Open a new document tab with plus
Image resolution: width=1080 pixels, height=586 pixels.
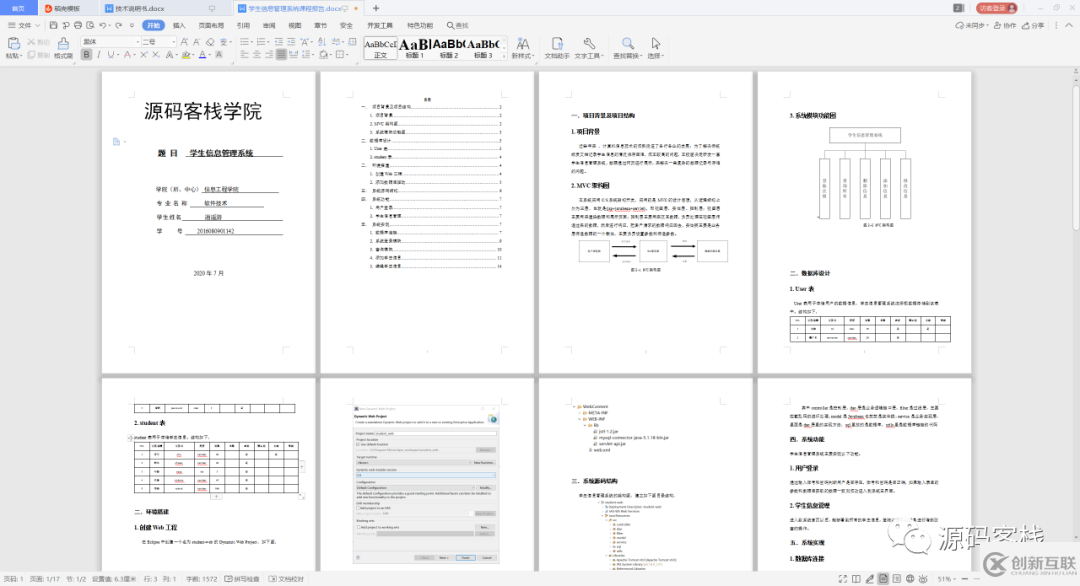pyautogui.click(x=376, y=8)
